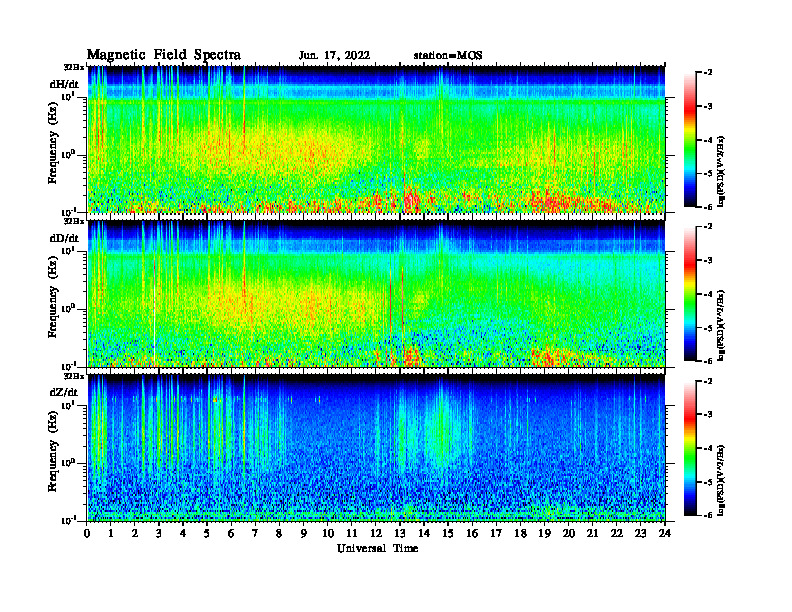Select hour tick label "0" on time axis
This screenshot has width=792, height=612.
click(x=87, y=533)
